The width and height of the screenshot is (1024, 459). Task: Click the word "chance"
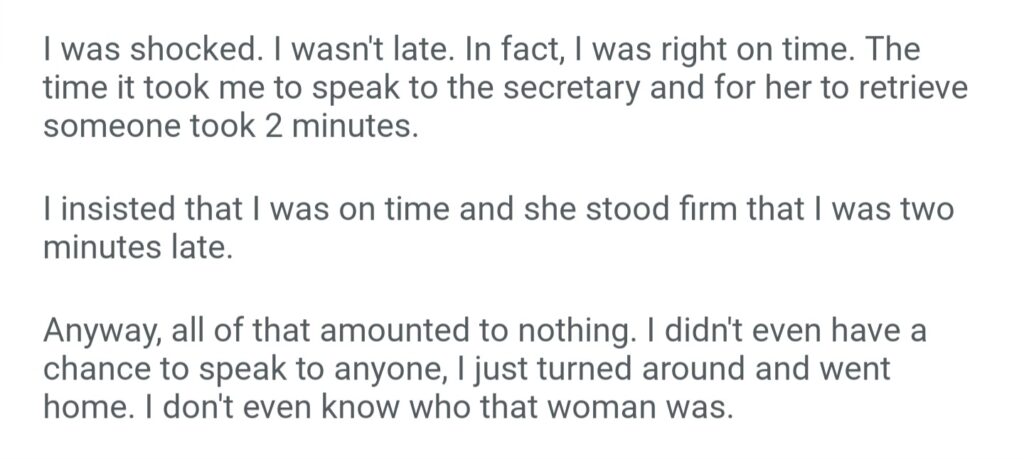98,372
